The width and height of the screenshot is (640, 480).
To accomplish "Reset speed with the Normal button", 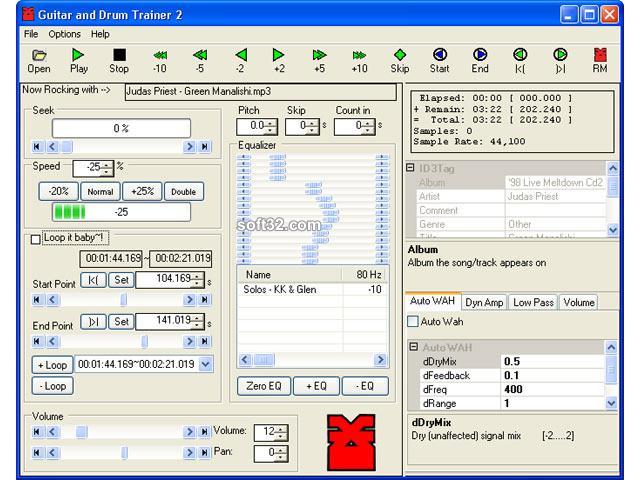I will pyautogui.click(x=100, y=191).
